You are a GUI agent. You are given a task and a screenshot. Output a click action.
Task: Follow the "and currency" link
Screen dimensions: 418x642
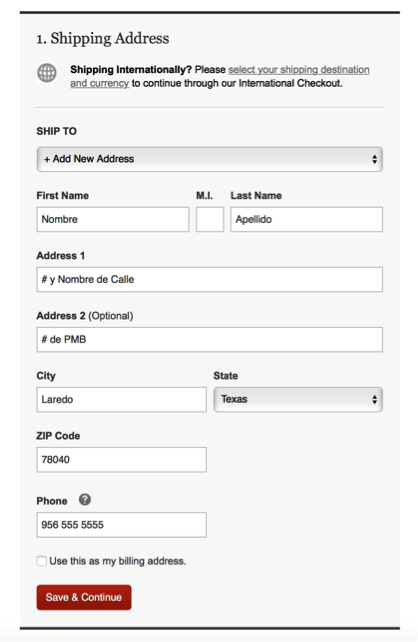[x=99, y=83]
